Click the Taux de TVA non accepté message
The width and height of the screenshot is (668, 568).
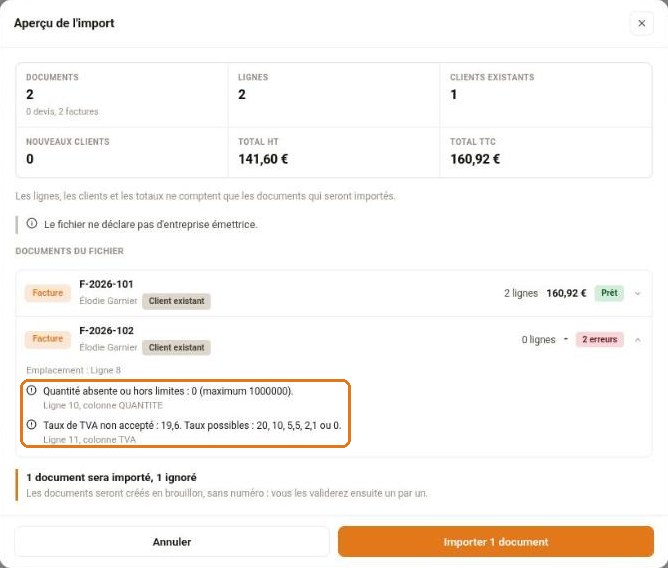click(192, 425)
